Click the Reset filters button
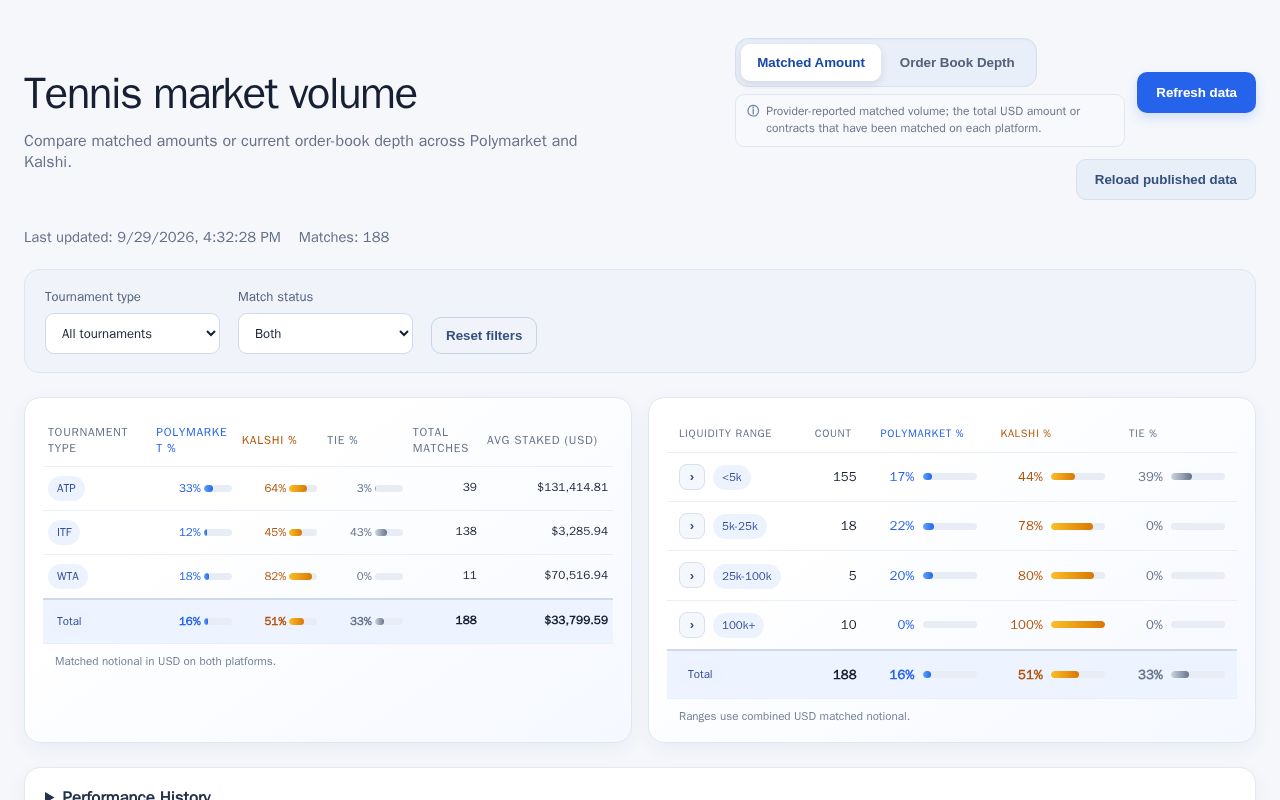 coord(484,336)
